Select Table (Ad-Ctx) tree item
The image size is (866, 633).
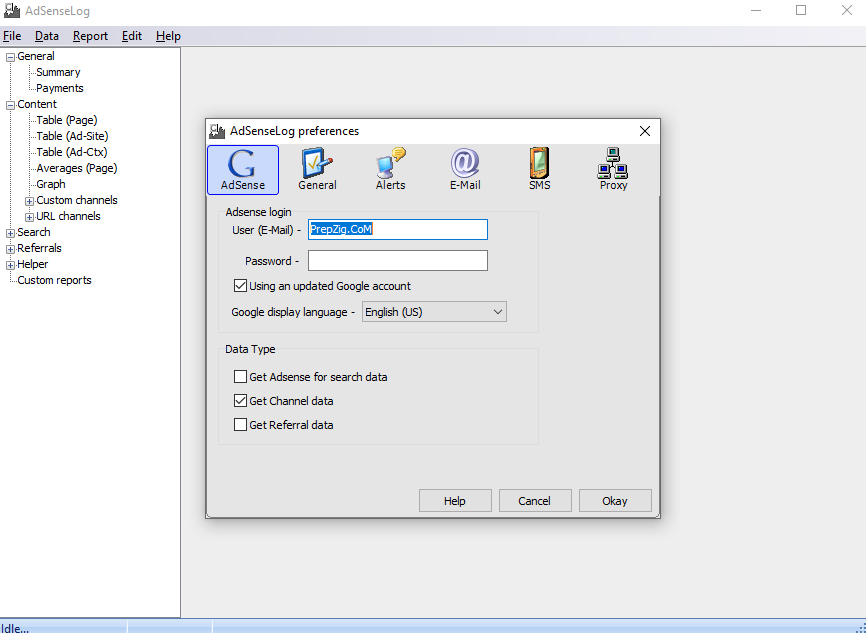pyautogui.click(x=72, y=152)
